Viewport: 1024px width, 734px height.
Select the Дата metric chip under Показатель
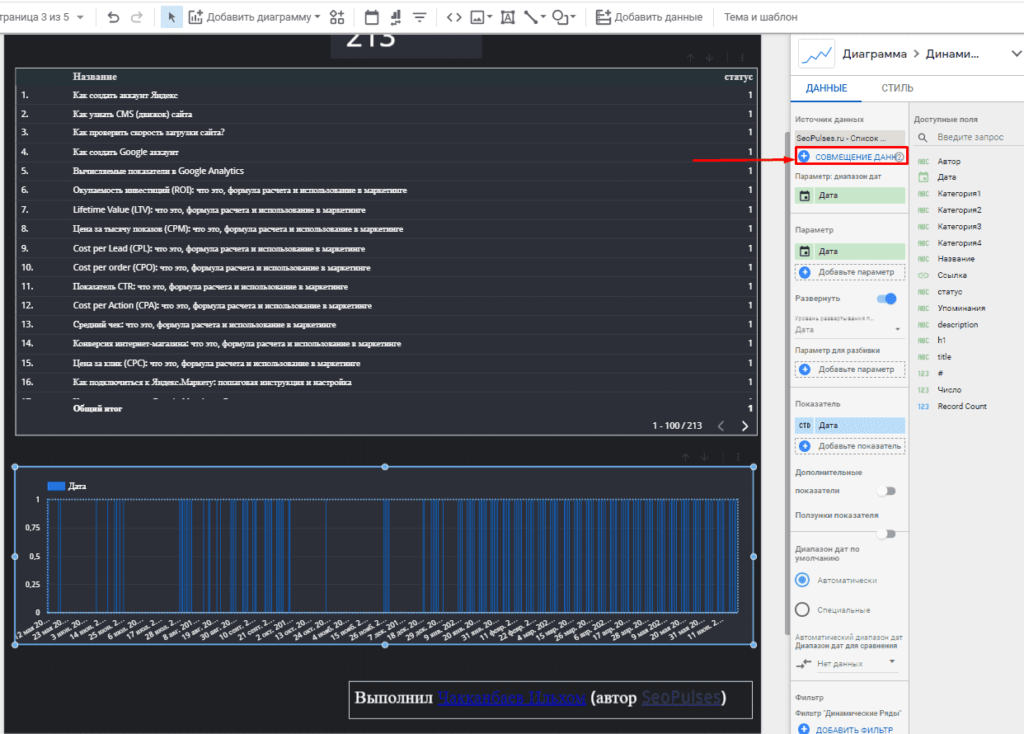click(x=850, y=425)
